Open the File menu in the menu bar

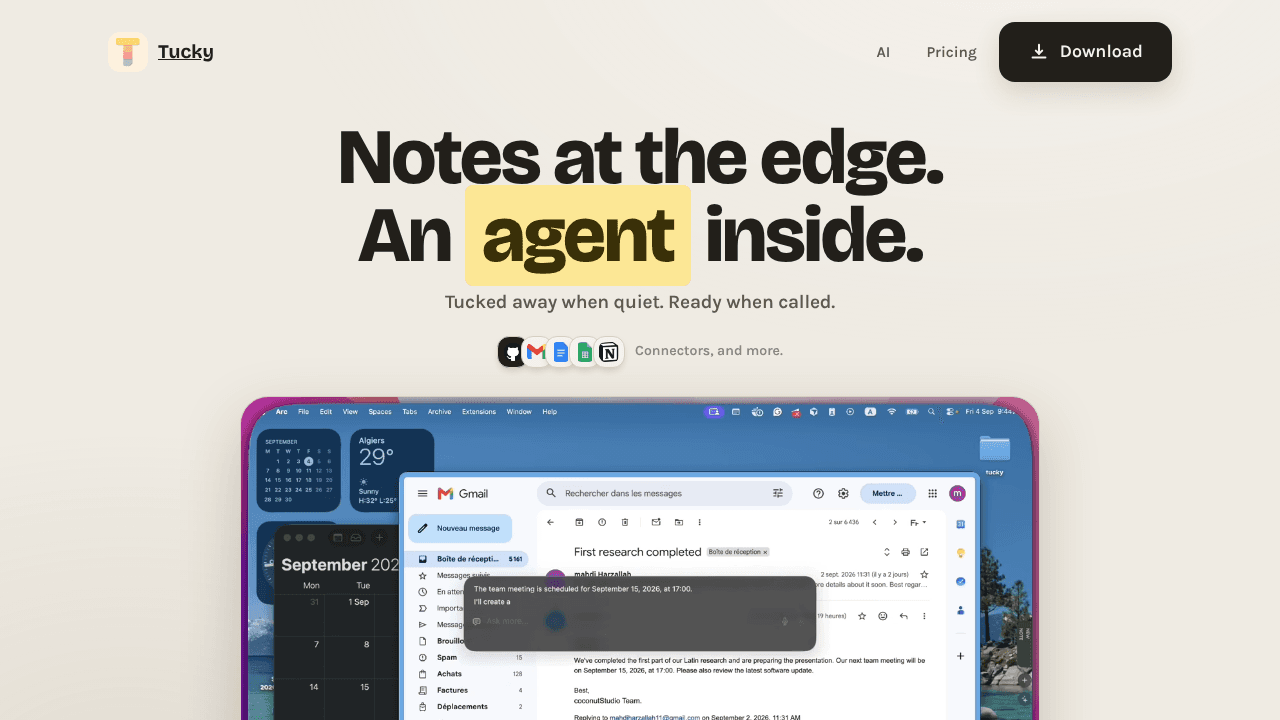[303, 412]
